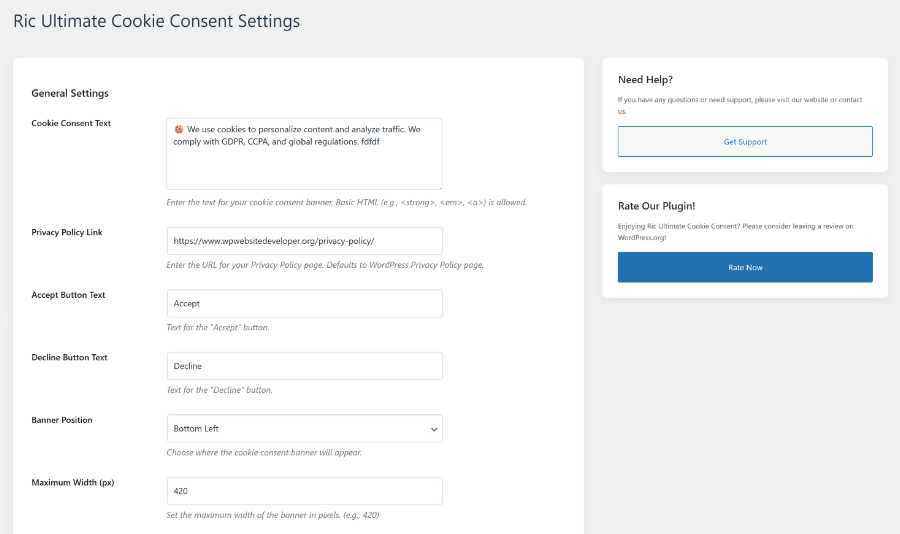900x534 pixels.
Task: Click the "Banner Position" field label
Action: [61, 420]
